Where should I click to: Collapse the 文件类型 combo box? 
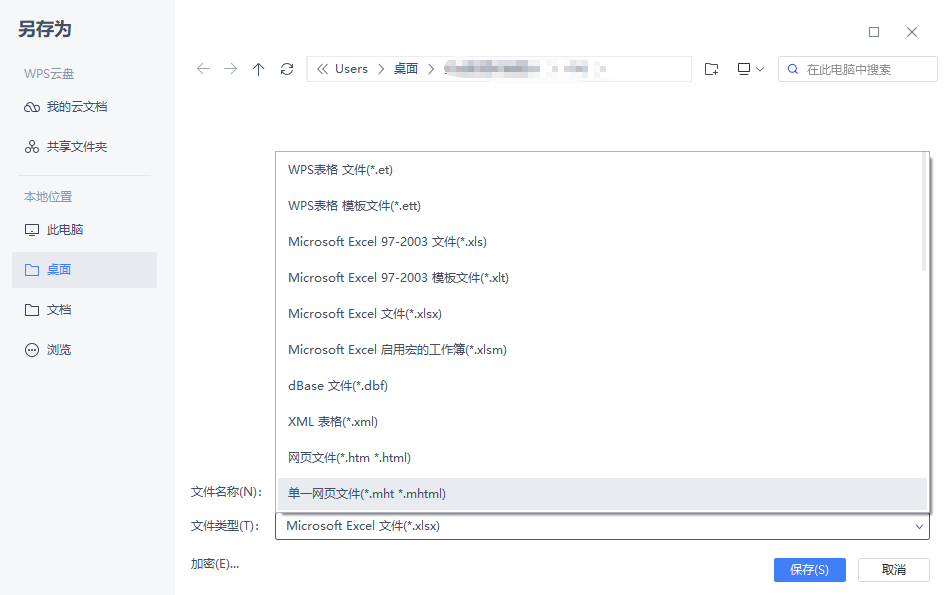click(x=919, y=526)
